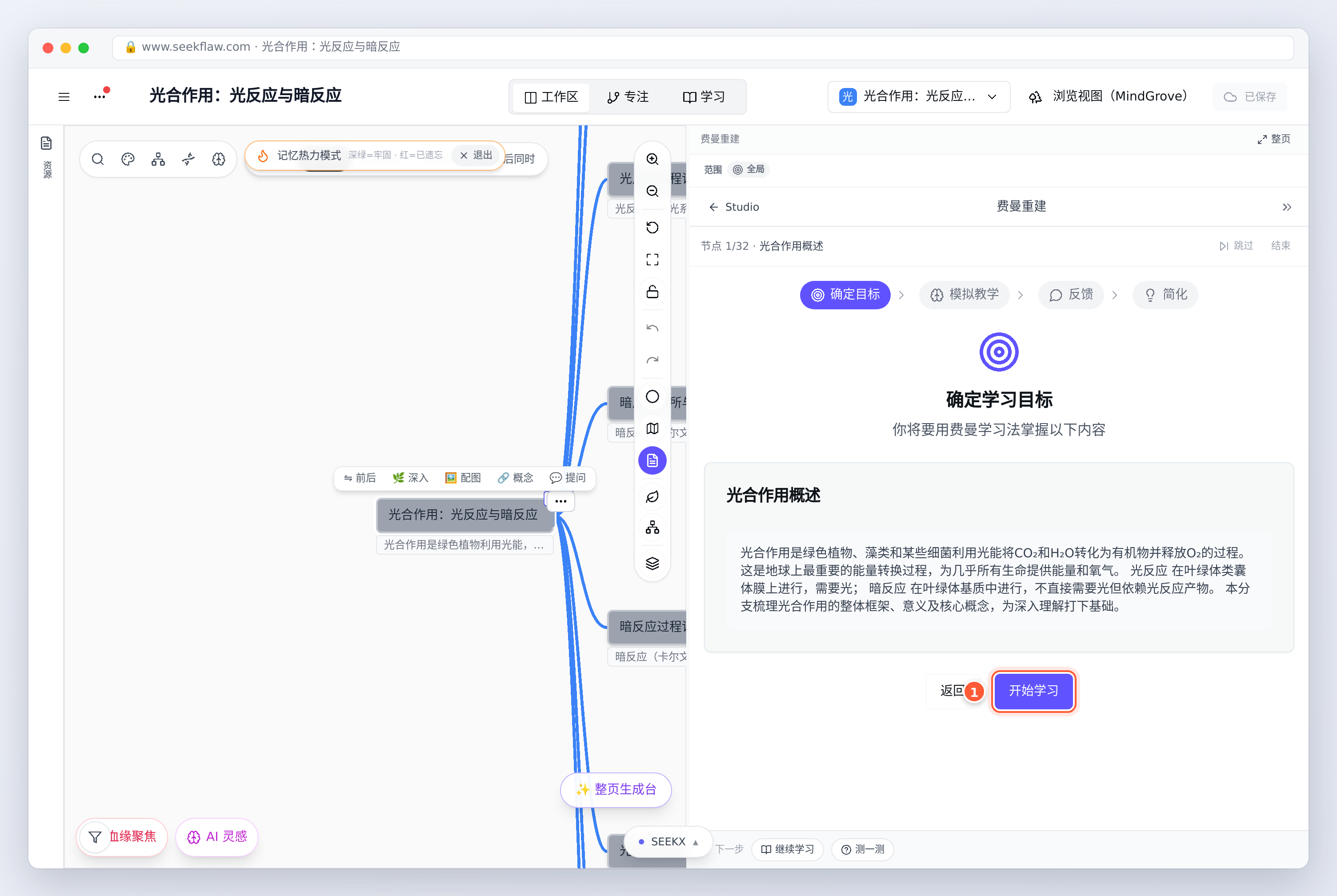Open AI 灵感 button
The height and width of the screenshot is (896, 1337).
217,836
